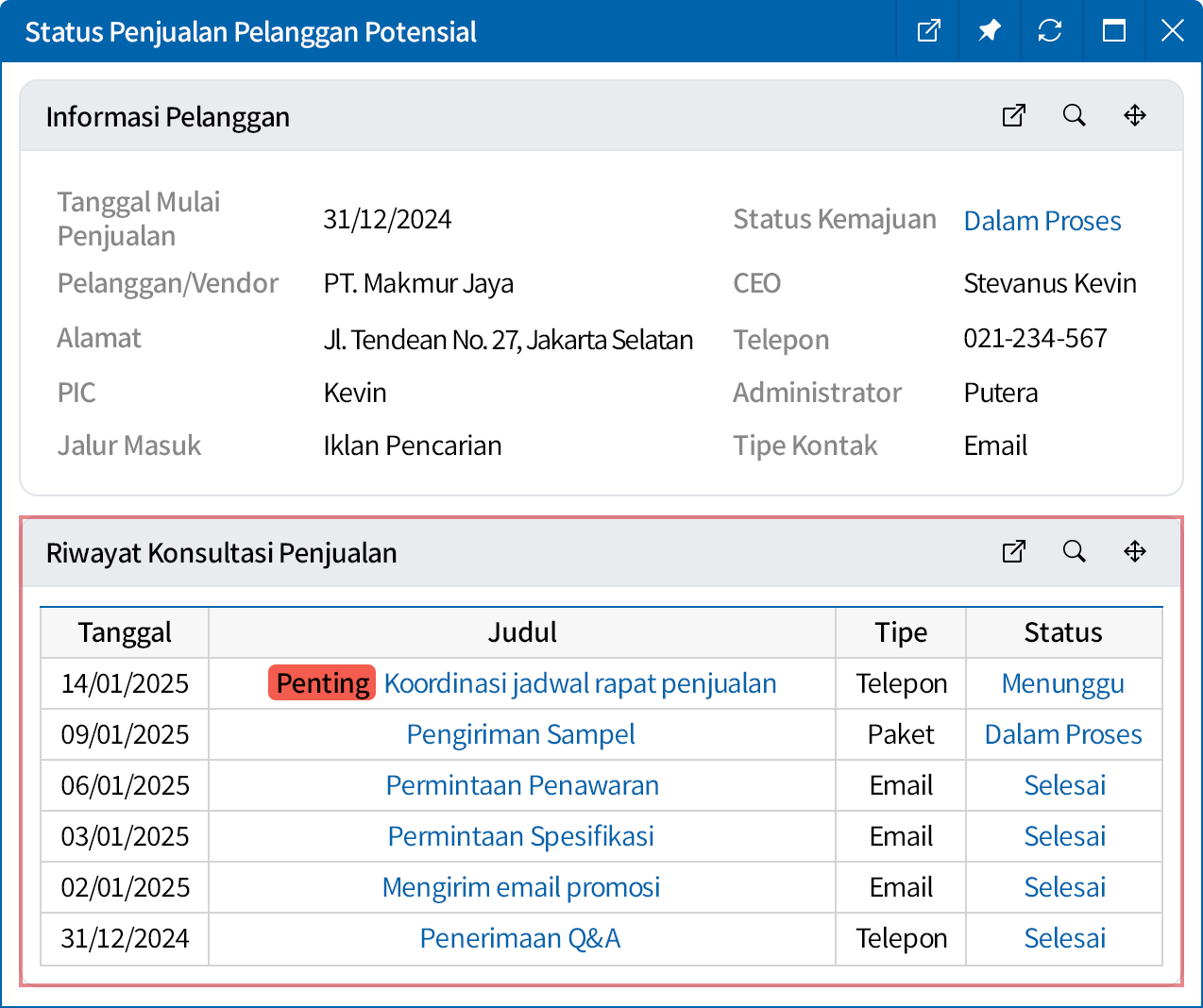
Task: Click the CEO name Stevanus Kevin
Action: point(1050,283)
